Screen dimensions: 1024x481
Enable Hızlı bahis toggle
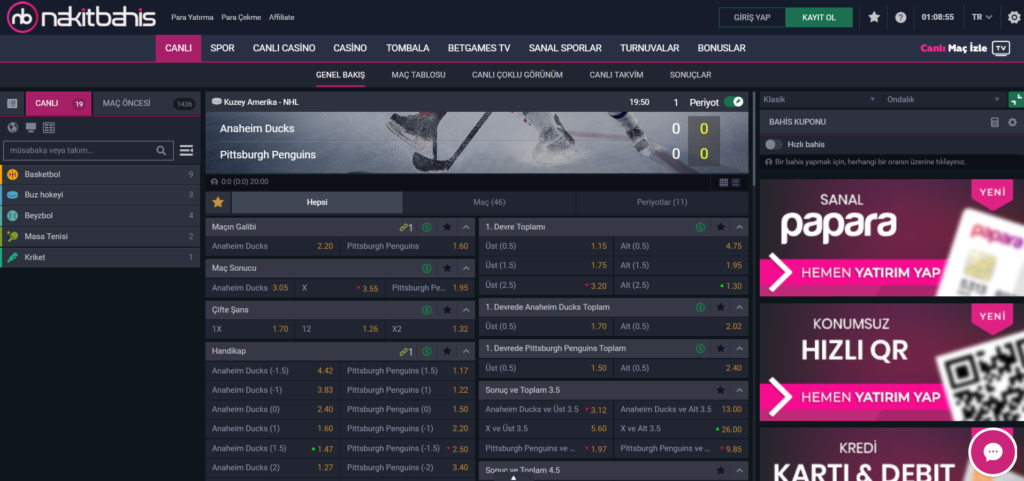[774, 144]
